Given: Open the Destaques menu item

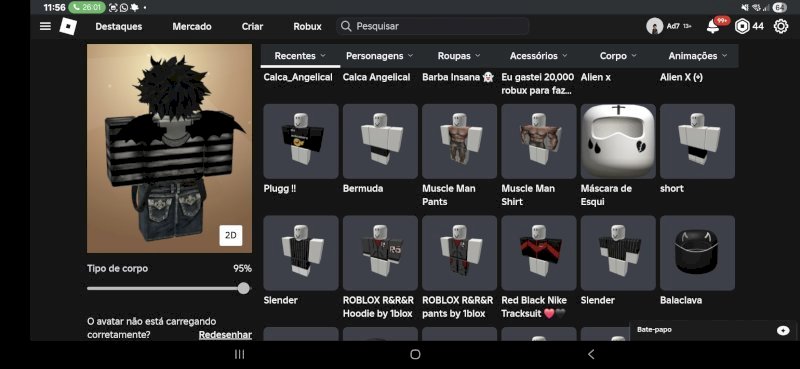Looking at the screenshot, I should pos(118,27).
